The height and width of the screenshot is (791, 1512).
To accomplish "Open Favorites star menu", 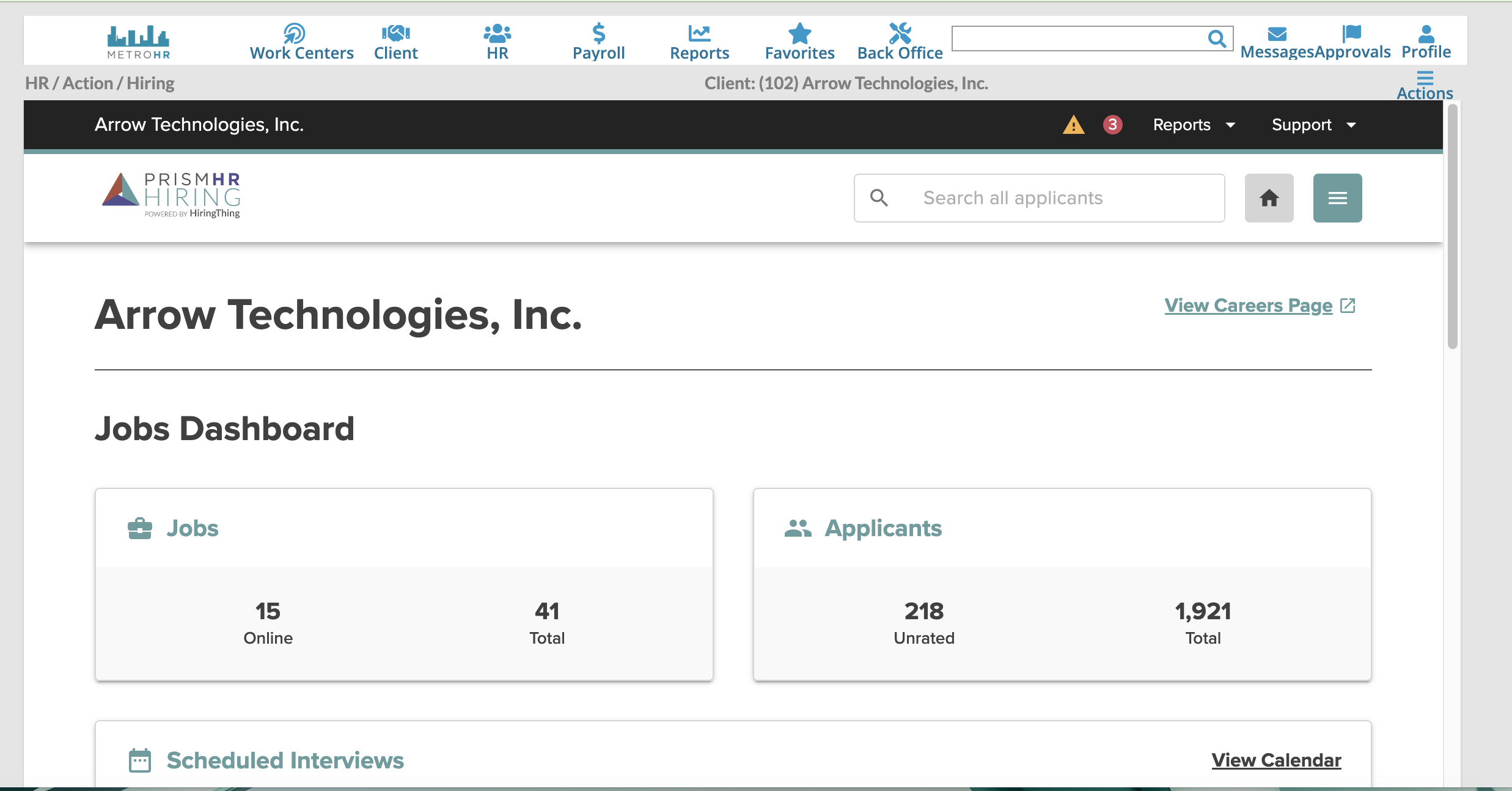I will (799, 42).
